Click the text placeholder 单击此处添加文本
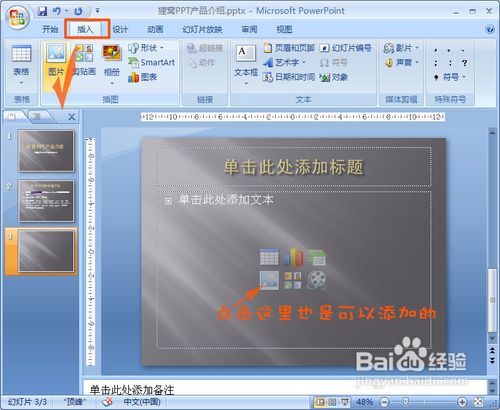 (226, 200)
